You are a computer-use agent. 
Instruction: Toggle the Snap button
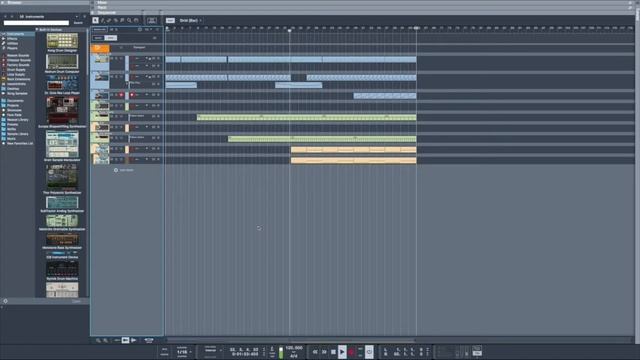[x=170, y=20]
